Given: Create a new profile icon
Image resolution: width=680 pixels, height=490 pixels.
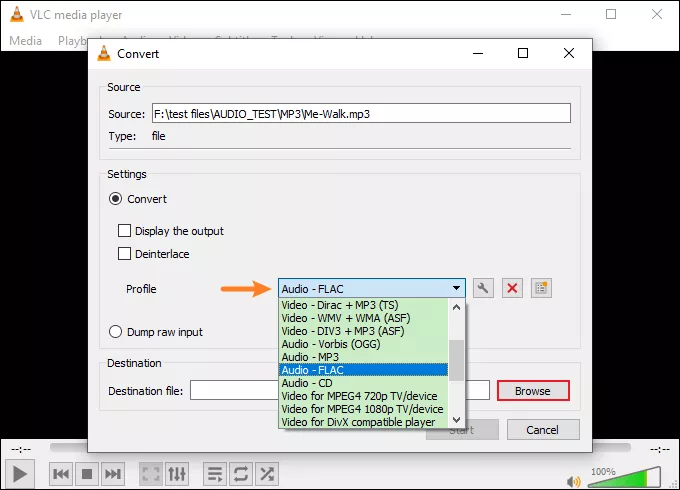Looking at the screenshot, I should pos(541,288).
